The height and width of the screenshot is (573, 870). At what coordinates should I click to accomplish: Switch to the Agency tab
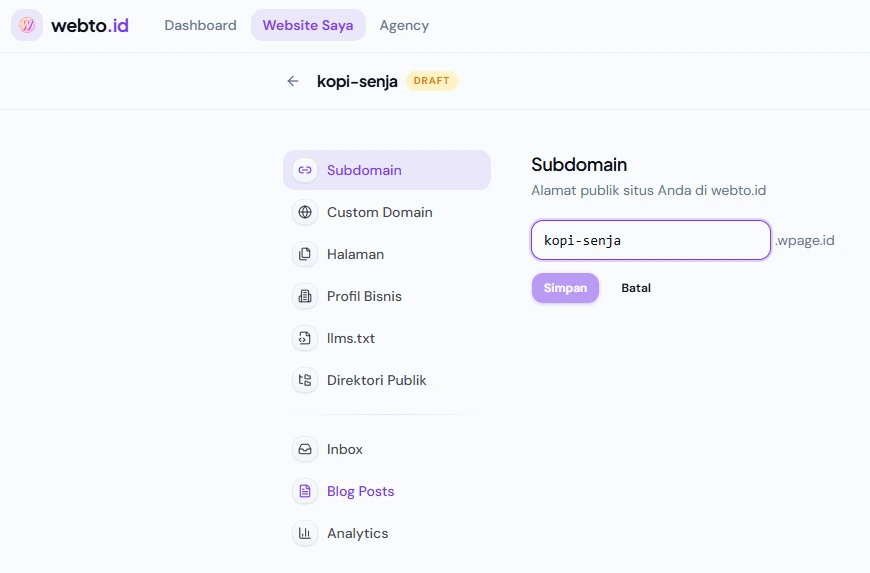tap(404, 25)
